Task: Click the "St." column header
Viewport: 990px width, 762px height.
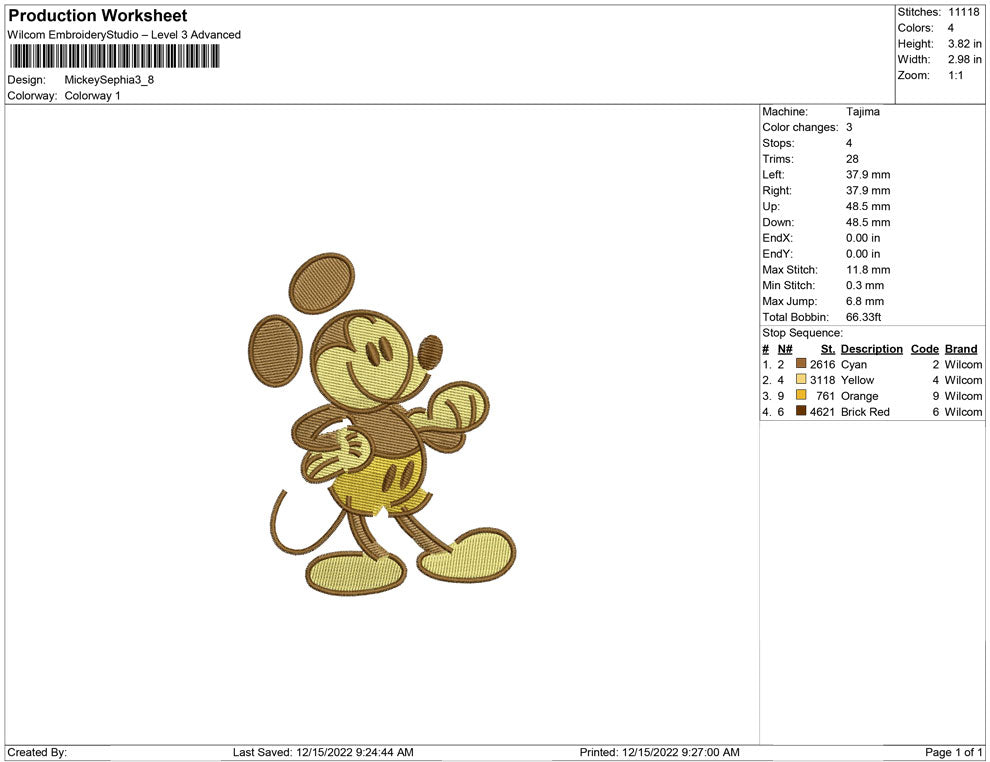Action: point(828,349)
